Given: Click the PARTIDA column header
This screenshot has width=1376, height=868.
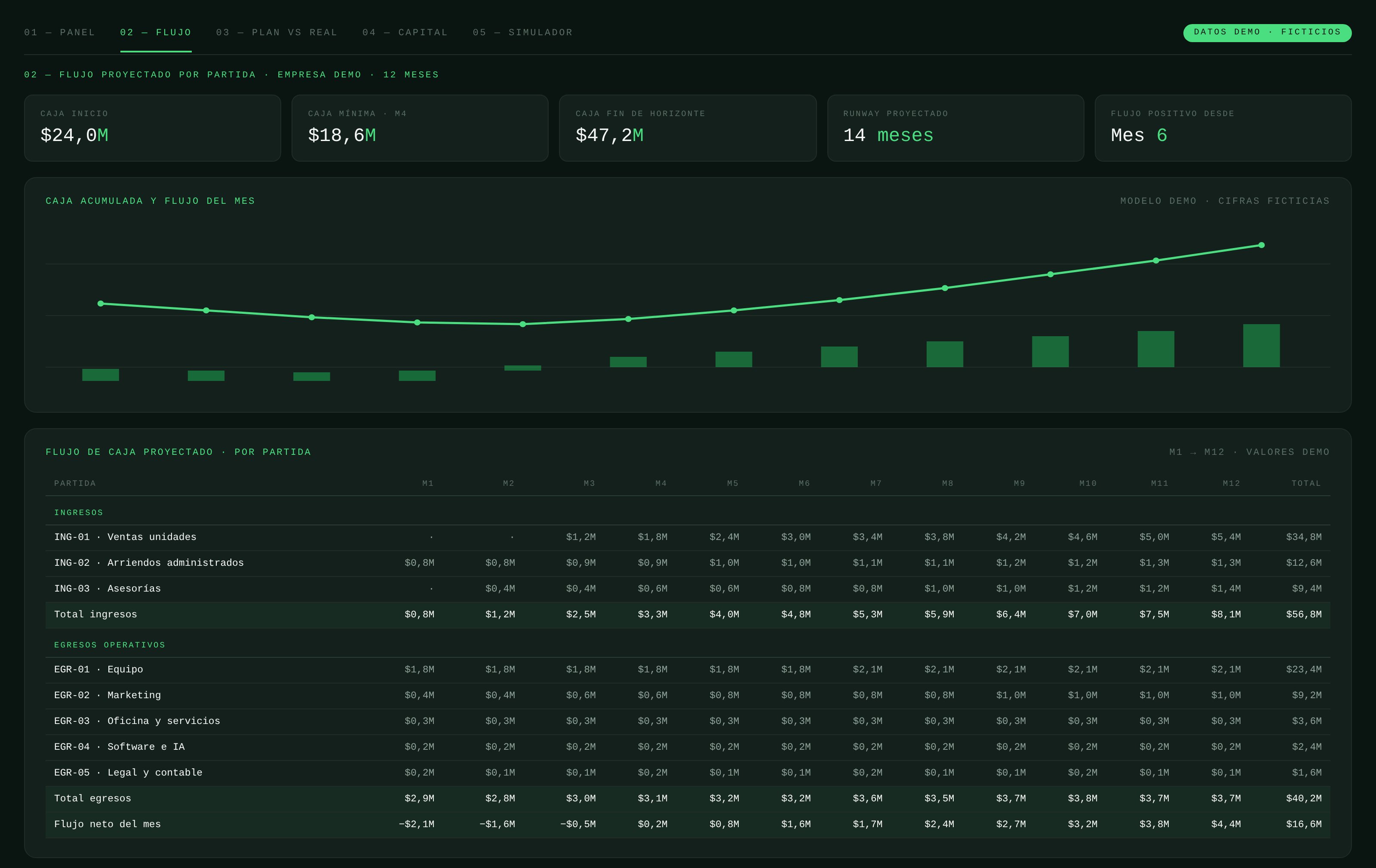Looking at the screenshot, I should tap(75, 483).
